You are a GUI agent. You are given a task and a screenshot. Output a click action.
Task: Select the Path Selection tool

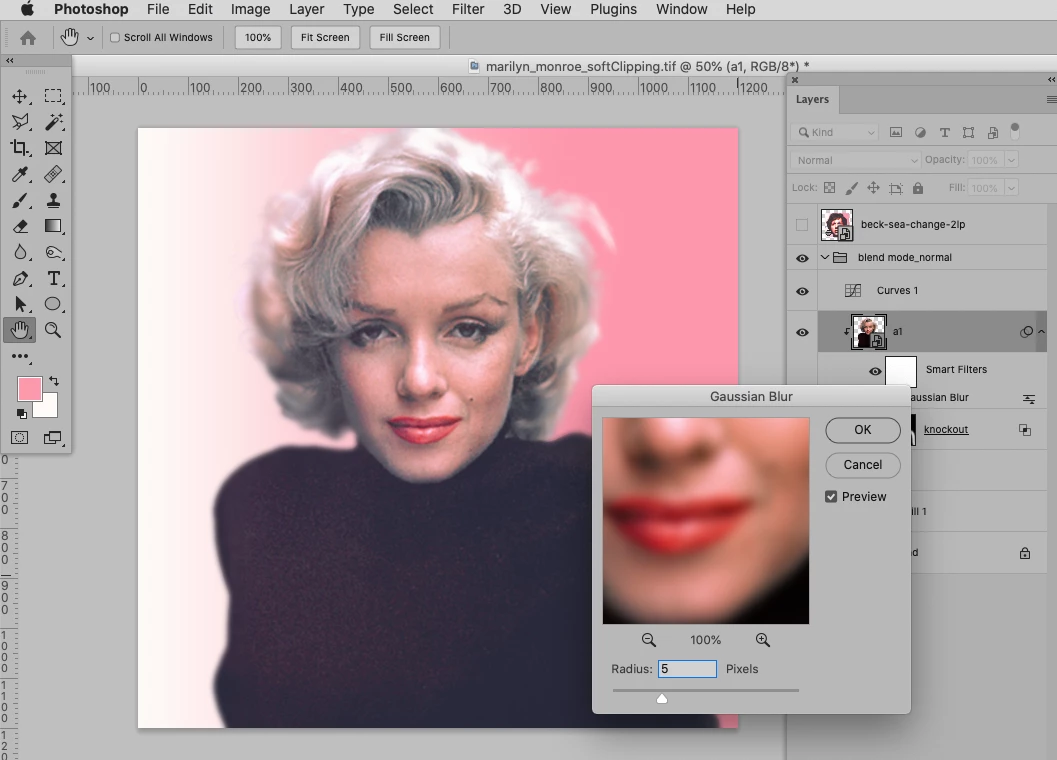tap(20, 304)
